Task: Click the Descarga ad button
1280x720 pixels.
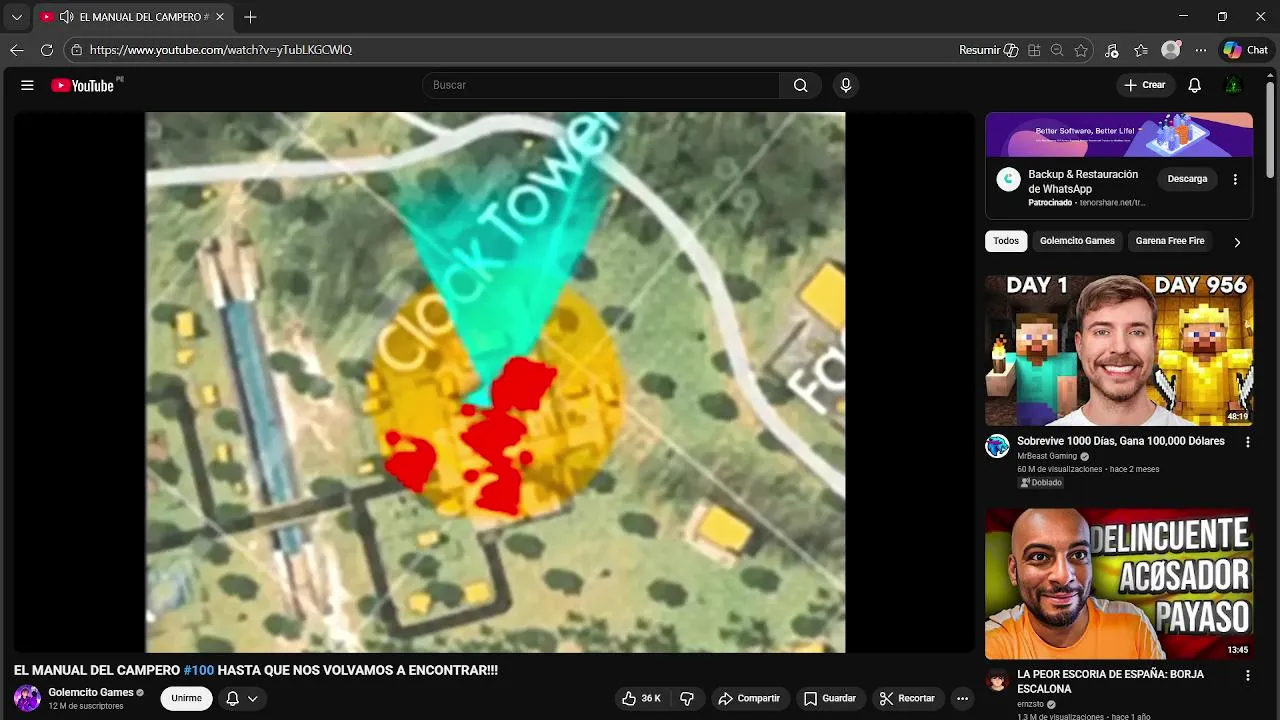Action: [x=1187, y=179]
